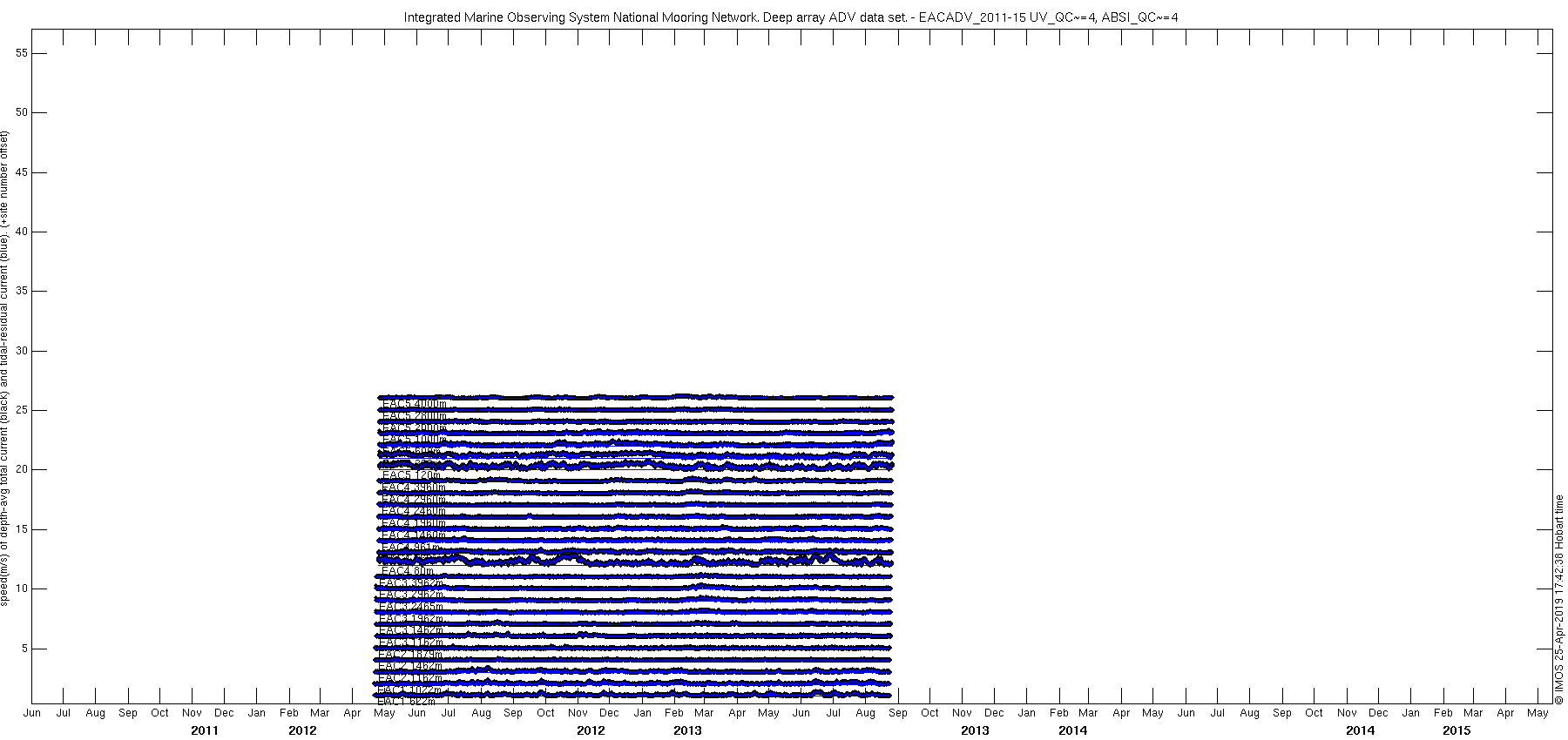This screenshot has width=1568, height=740.
Task: Select the y-axis tick label 5
Action: click(x=25, y=649)
